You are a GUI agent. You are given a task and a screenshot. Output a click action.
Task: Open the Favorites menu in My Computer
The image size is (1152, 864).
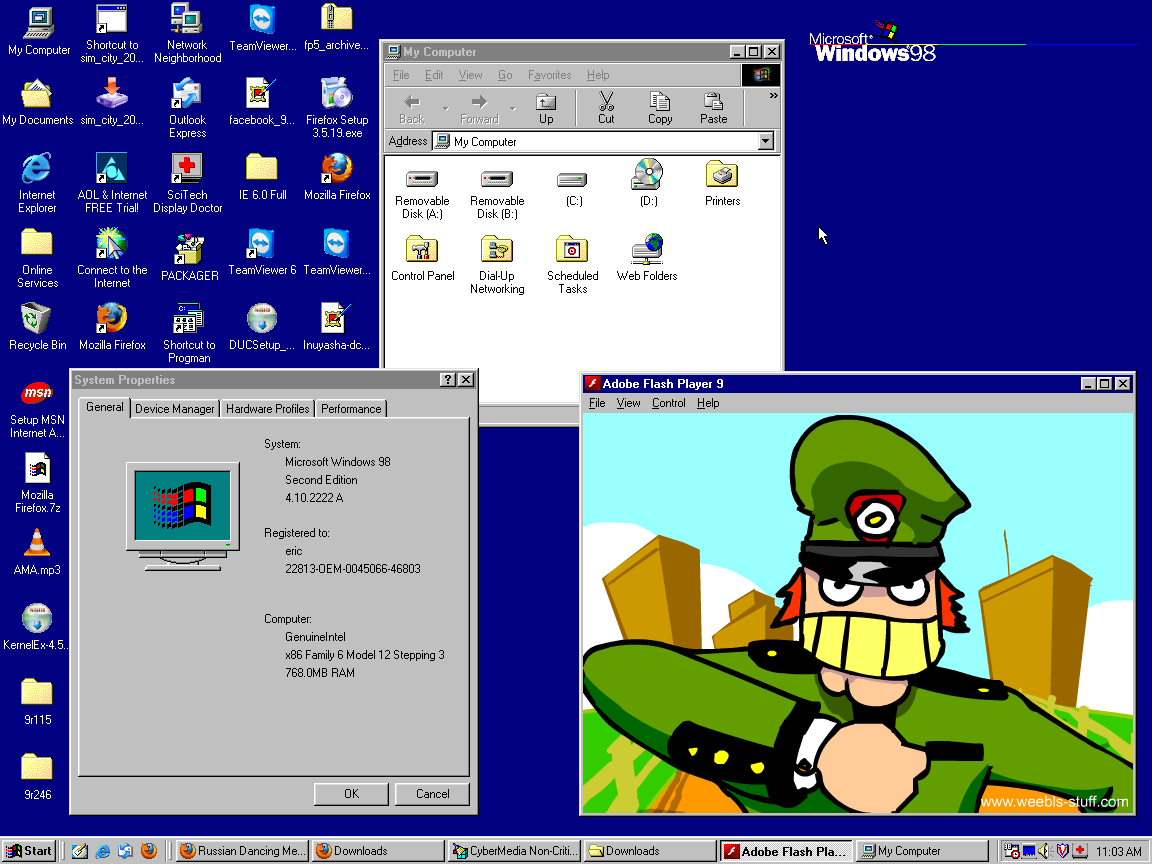[x=550, y=75]
